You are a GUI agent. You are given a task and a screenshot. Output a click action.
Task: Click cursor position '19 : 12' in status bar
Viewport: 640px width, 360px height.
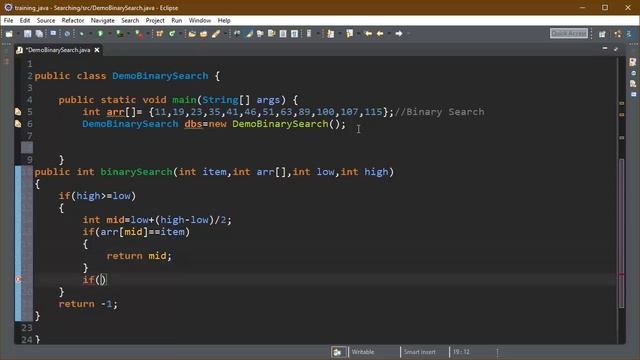[x=461, y=352]
